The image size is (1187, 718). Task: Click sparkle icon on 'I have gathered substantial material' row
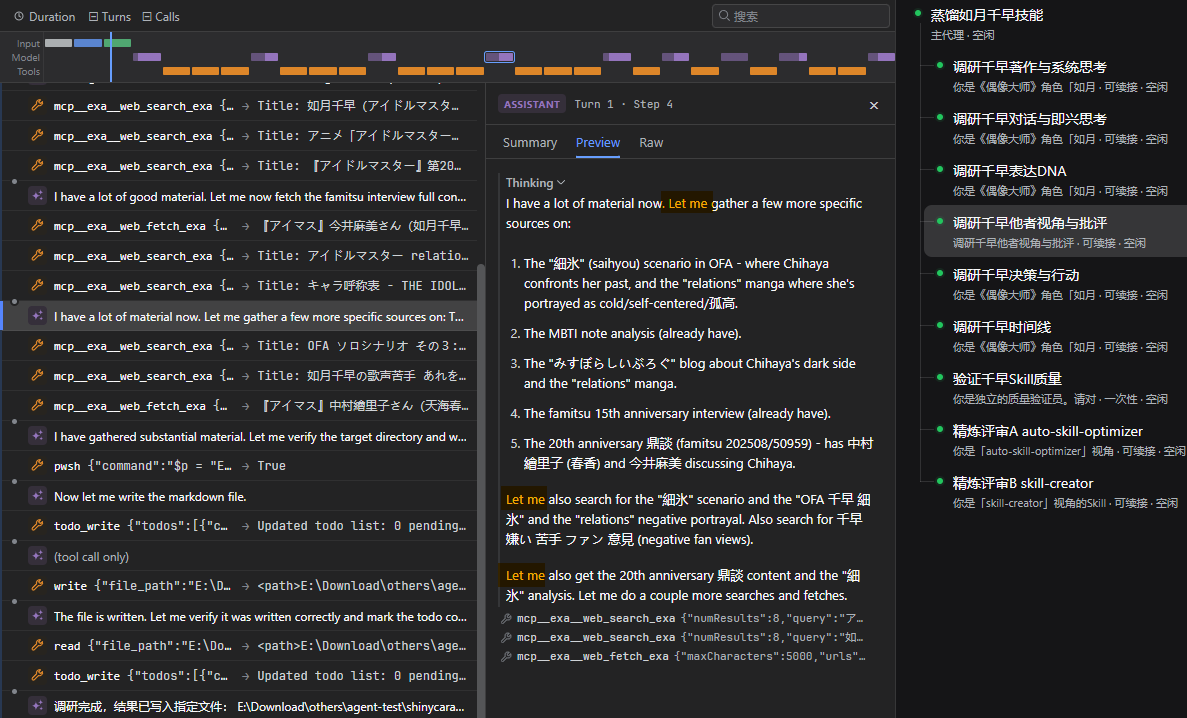click(x=37, y=436)
